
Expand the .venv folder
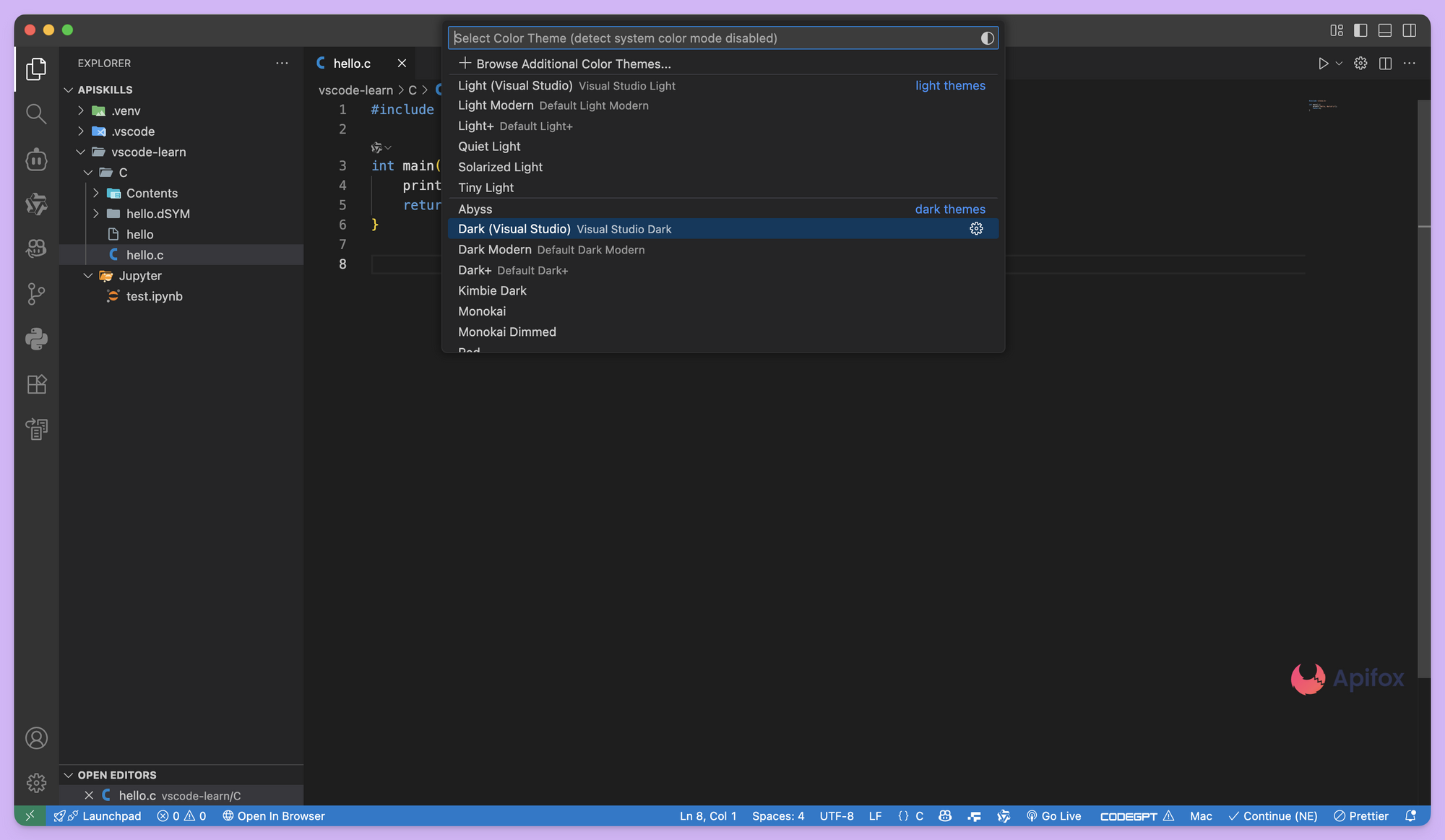[x=80, y=111]
